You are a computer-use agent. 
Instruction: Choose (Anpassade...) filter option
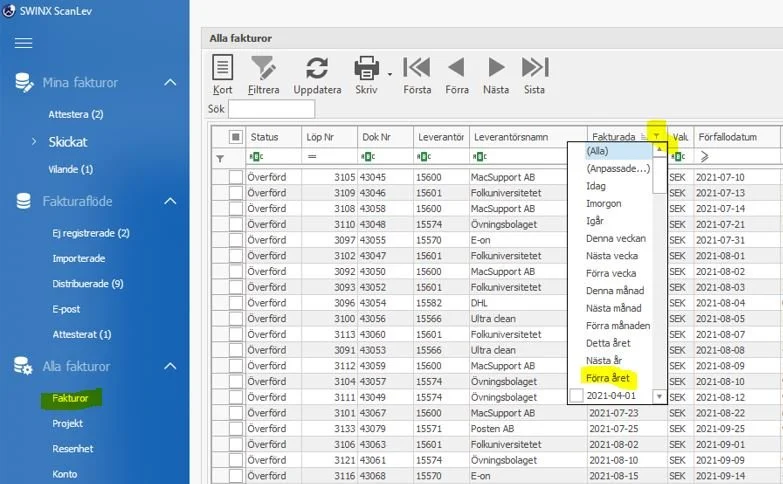pos(618,168)
